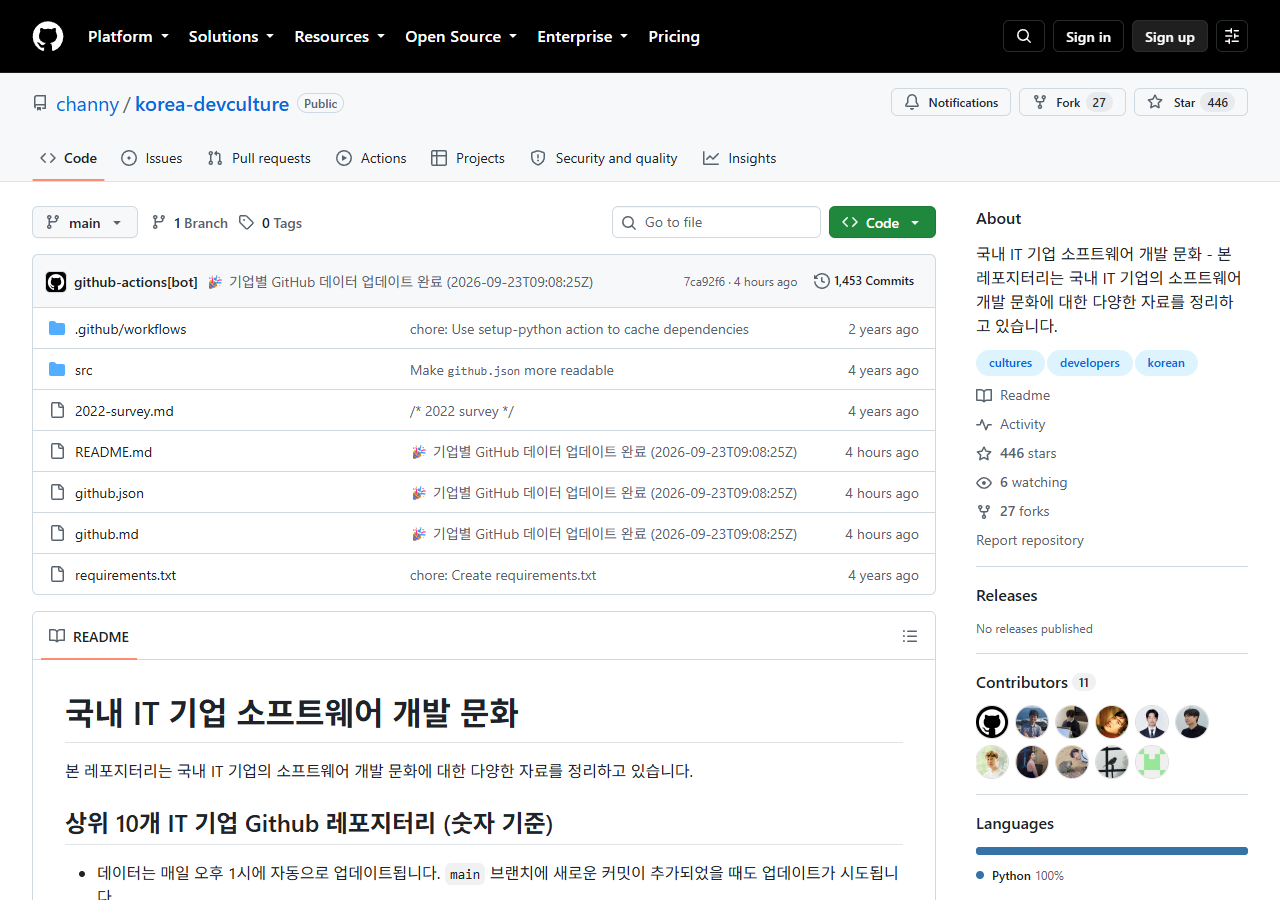
Task: Expand the Resources menu
Action: 339,36
